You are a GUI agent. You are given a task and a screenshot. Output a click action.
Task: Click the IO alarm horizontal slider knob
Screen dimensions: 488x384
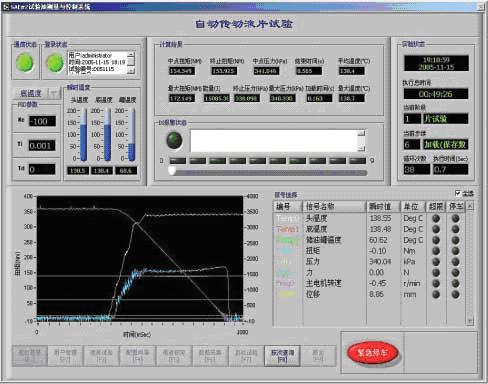click(x=172, y=171)
